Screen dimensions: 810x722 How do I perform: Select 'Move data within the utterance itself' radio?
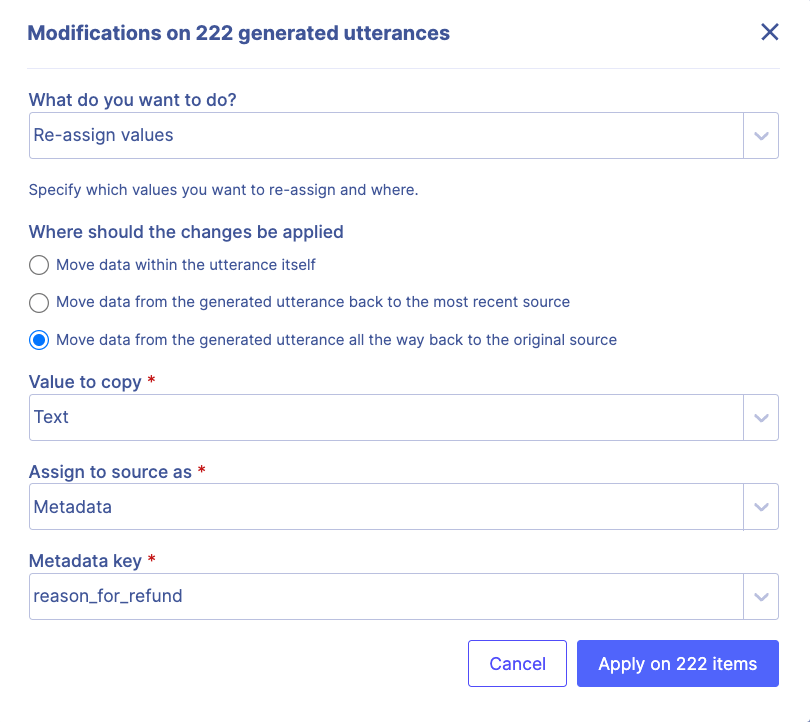point(39,265)
